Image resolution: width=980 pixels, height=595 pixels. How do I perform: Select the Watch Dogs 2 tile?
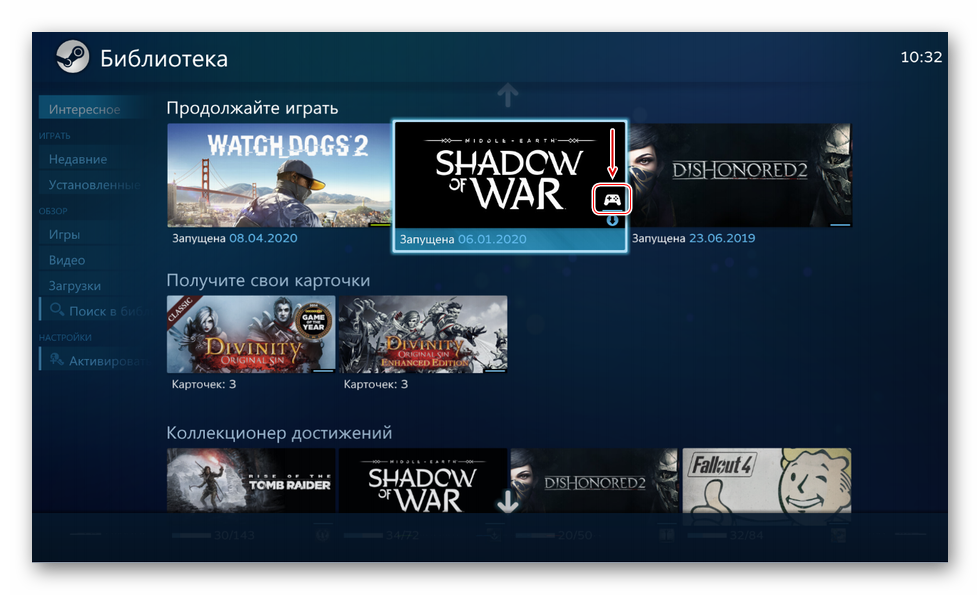[x=279, y=175]
